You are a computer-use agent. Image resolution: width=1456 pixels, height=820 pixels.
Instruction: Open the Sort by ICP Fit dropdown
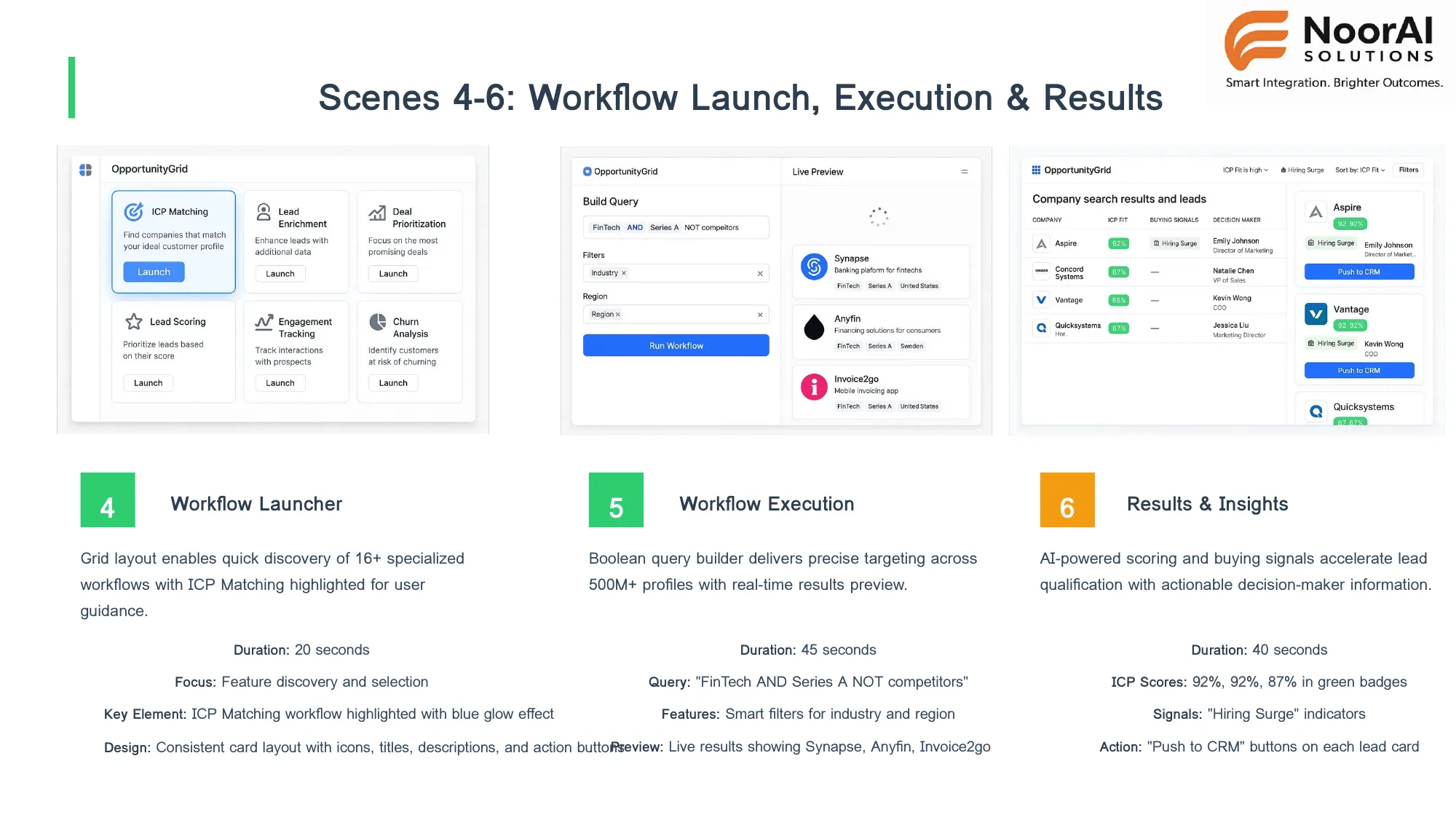1361,170
